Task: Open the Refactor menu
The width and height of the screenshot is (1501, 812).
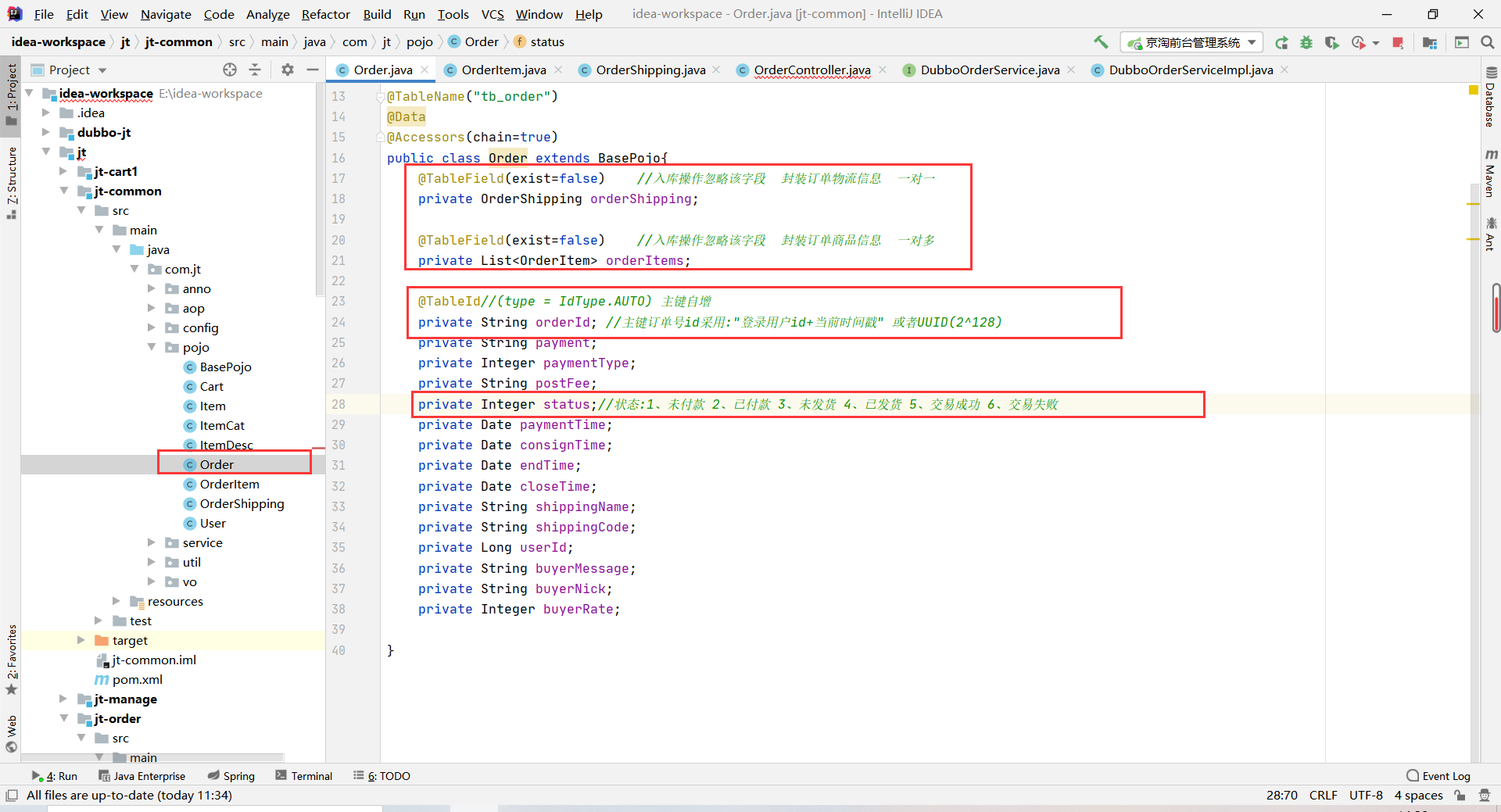Action: [326, 14]
